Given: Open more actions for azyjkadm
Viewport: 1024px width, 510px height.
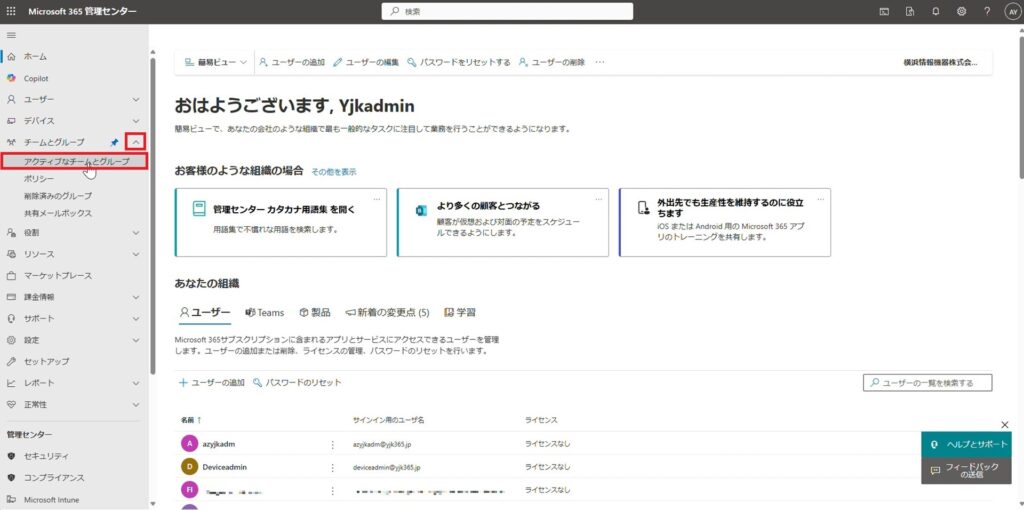Looking at the screenshot, I should point(332,445).
